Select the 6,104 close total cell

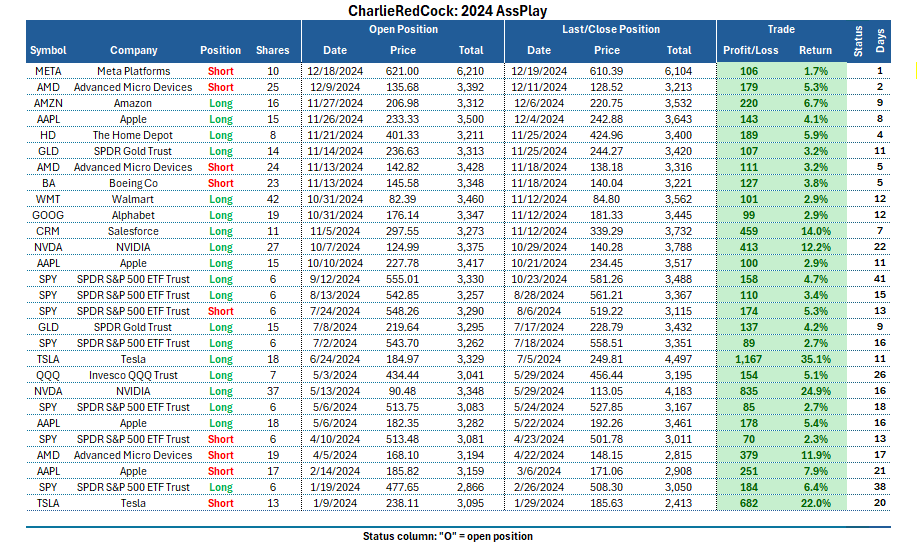pyautogui.click(x=678, y=71)
